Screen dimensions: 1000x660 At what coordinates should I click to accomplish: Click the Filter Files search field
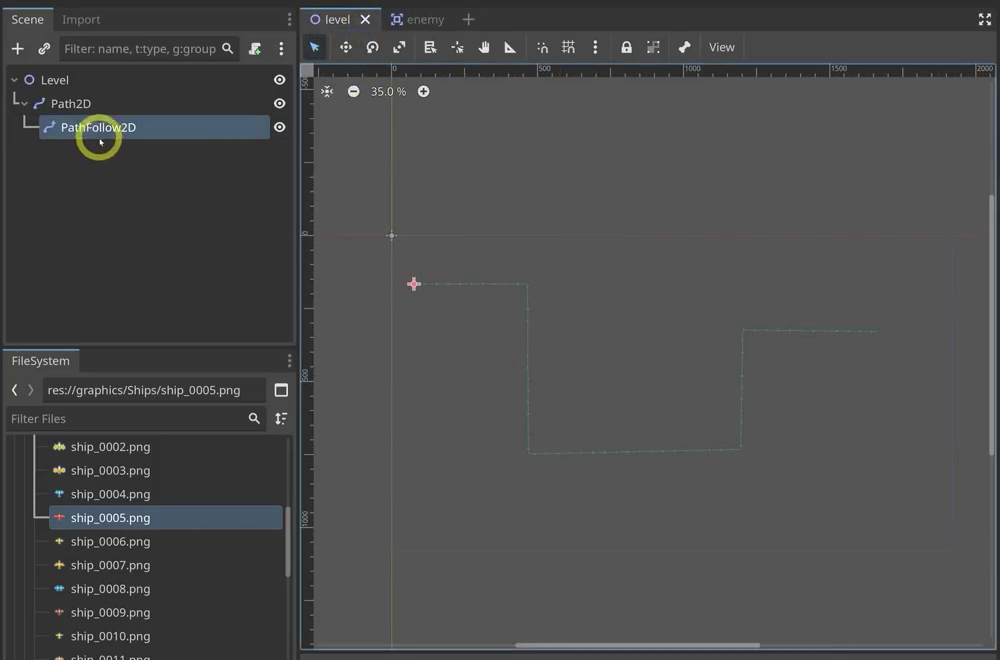135,419
